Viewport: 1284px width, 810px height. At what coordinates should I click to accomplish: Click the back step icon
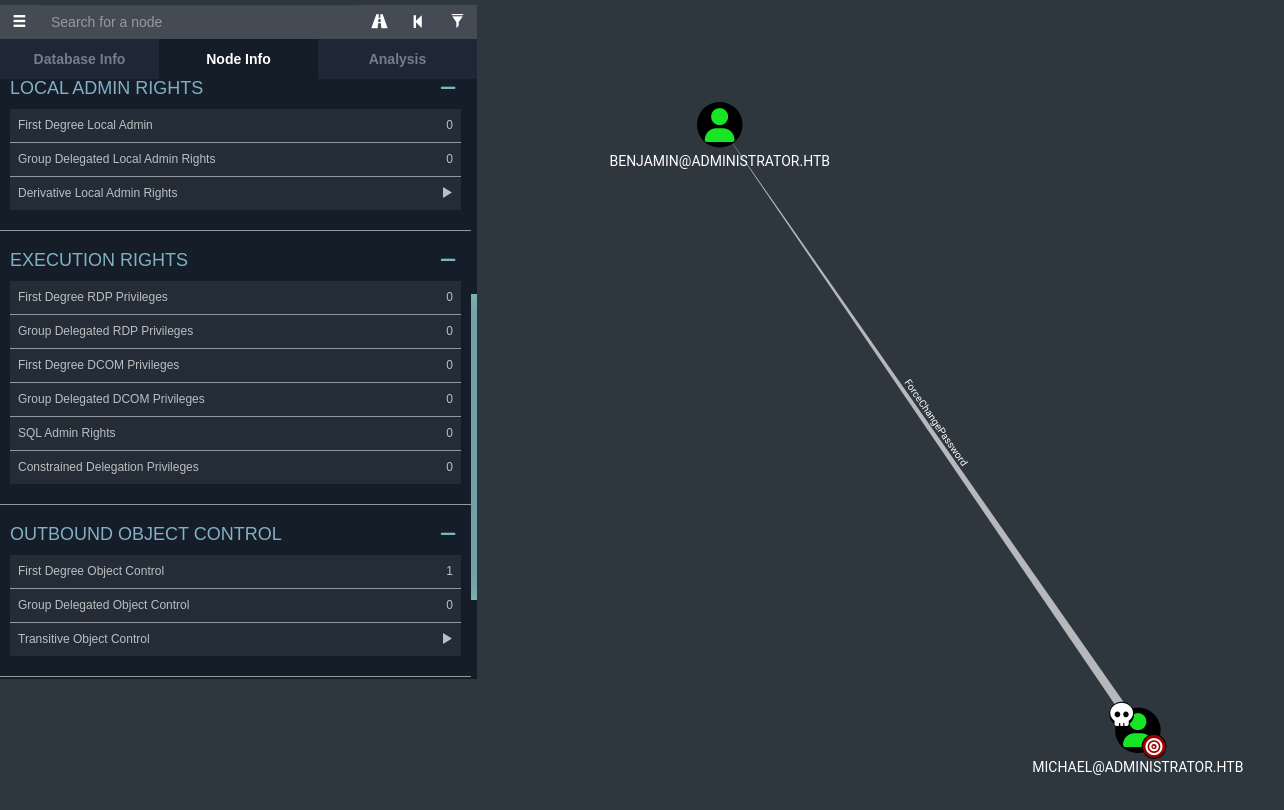418,21
